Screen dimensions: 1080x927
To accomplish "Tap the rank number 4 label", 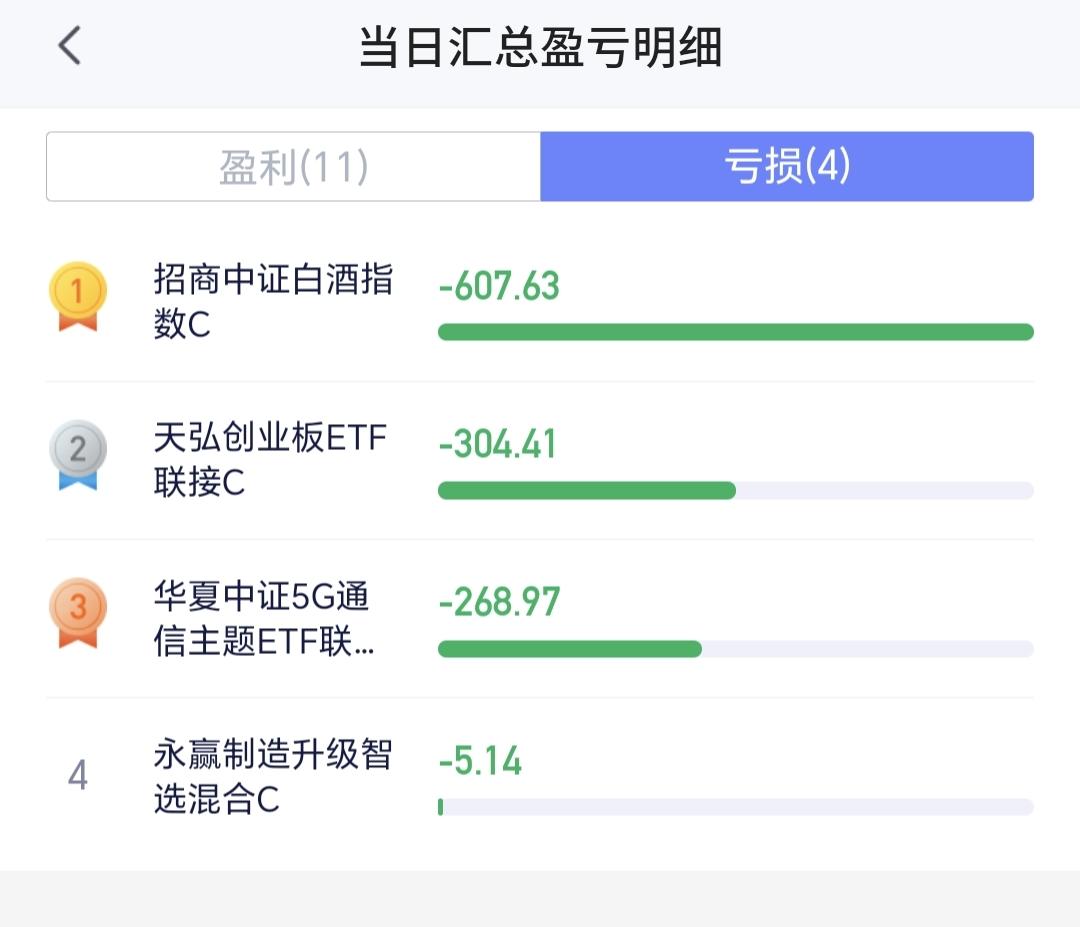I will tap(78, 775).
